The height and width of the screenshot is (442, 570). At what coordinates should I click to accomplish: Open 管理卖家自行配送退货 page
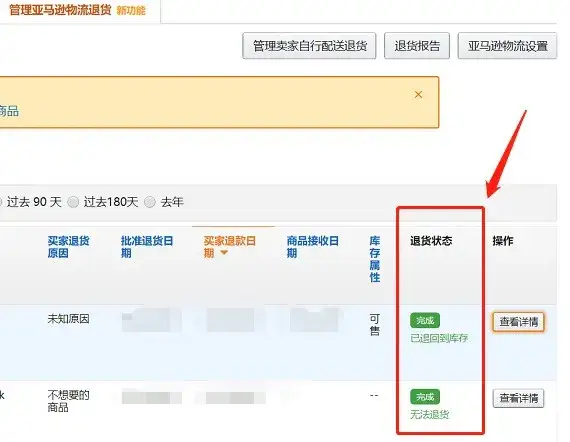pos(309,46)
